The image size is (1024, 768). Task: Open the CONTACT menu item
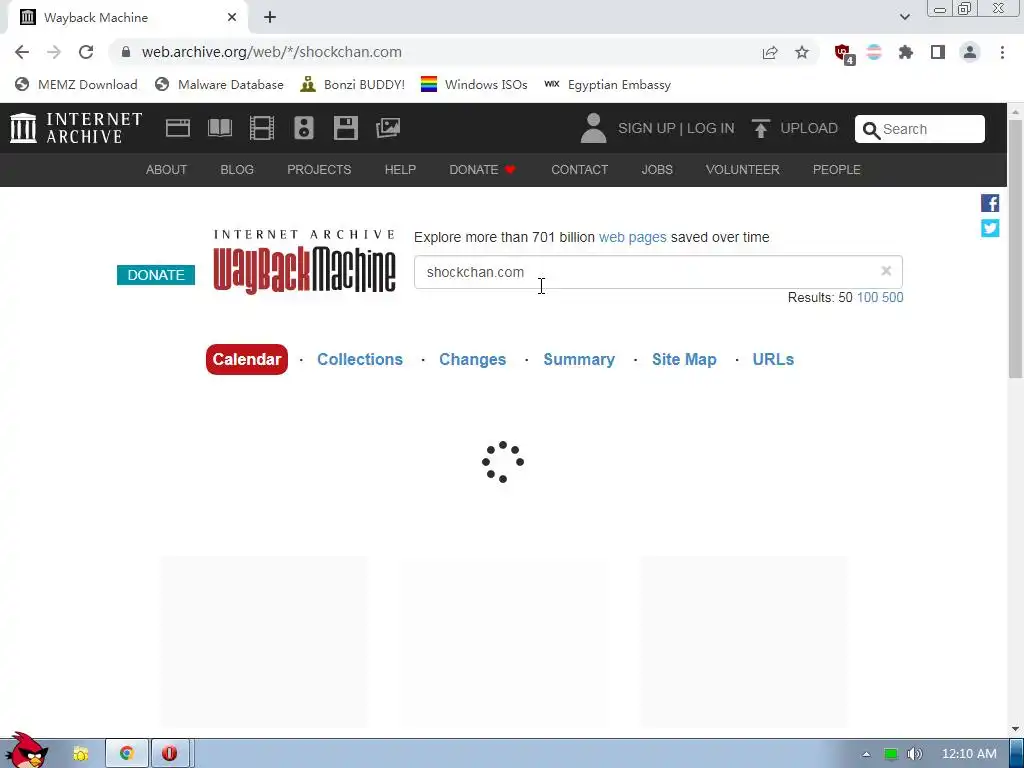(579, 170)
